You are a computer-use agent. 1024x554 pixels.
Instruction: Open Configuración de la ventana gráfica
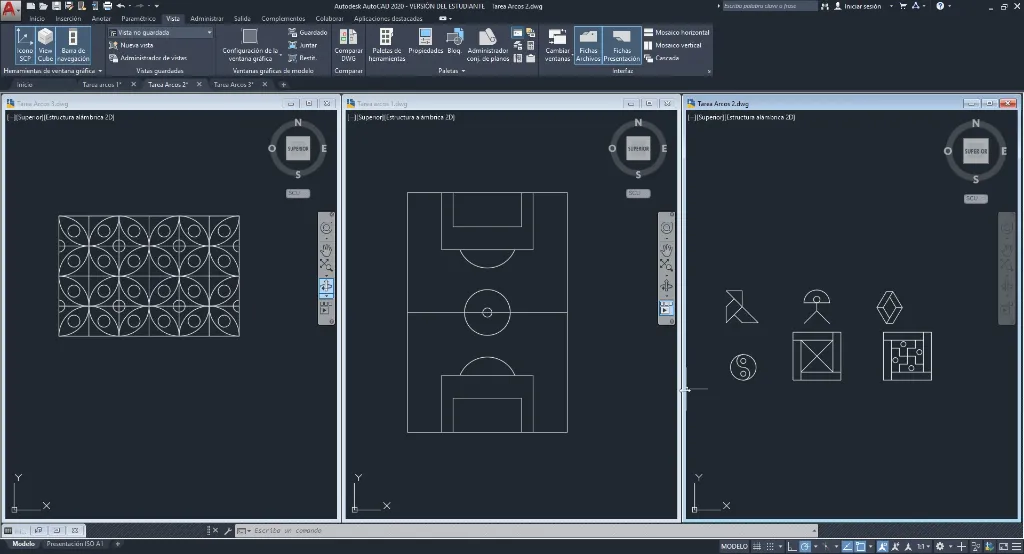click(250, 45)
